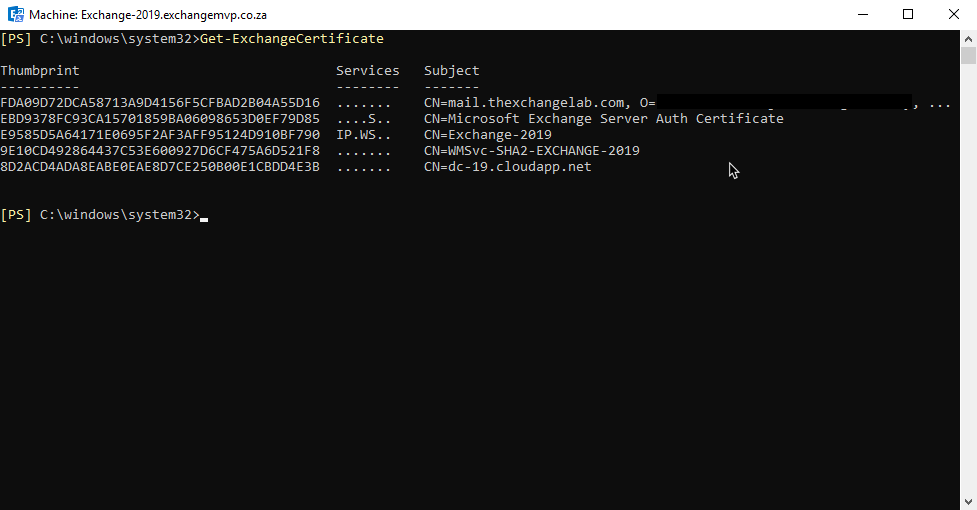
Task: Click the Microsoft Exchange Server Auth Certificate subject
Action: tap(604, 118)
